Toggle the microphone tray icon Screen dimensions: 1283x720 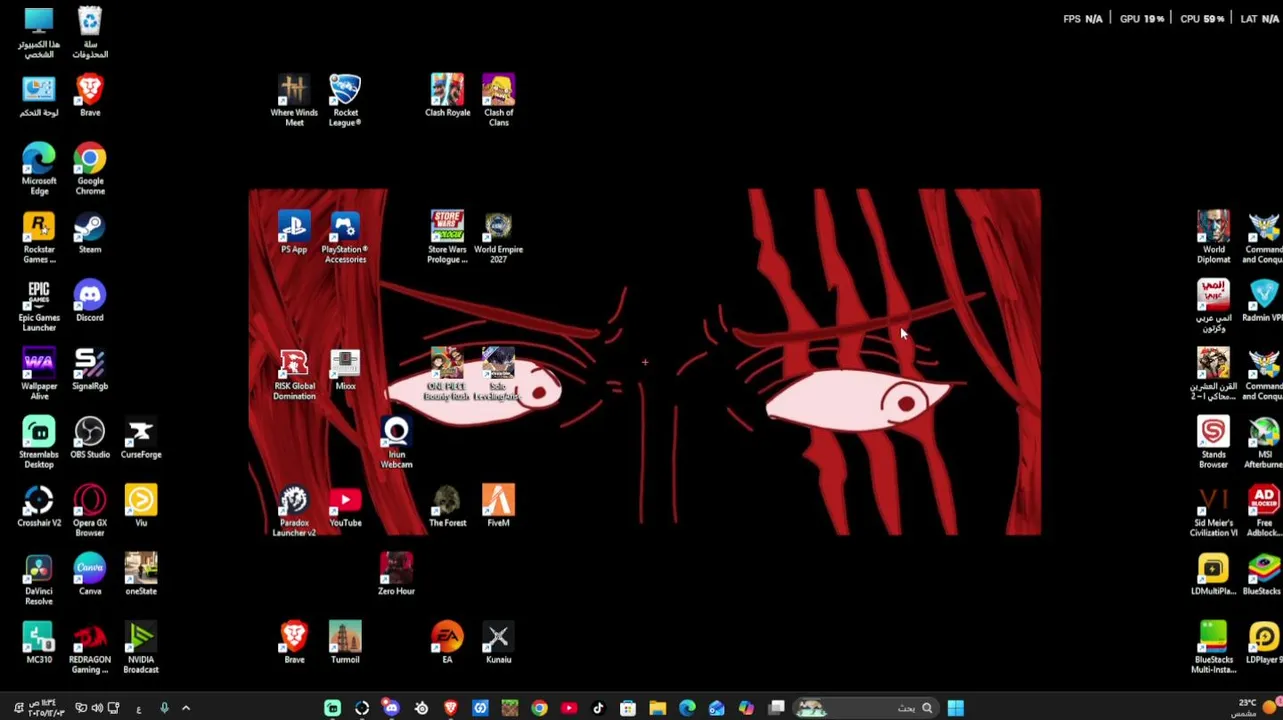pos(164,708)
